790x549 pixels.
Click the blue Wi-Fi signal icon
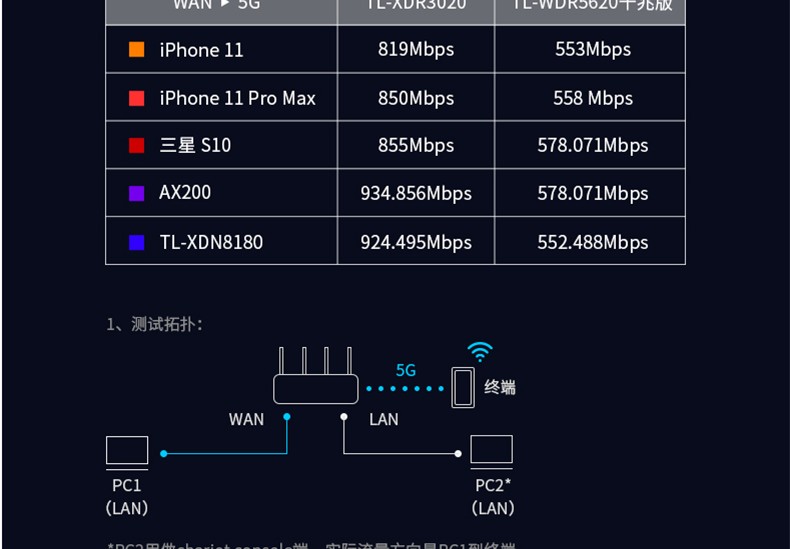(x=480, y=352)
